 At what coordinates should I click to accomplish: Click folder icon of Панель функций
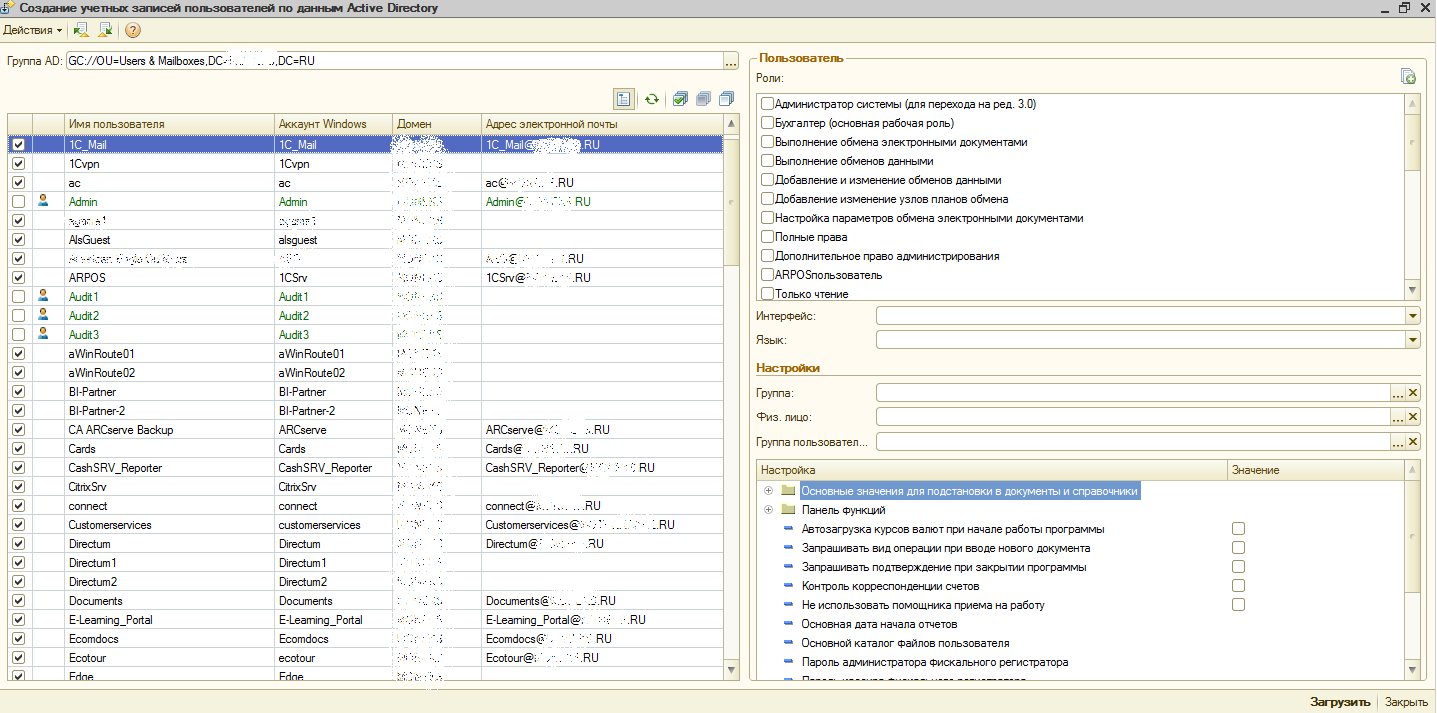tap(788, 510)
